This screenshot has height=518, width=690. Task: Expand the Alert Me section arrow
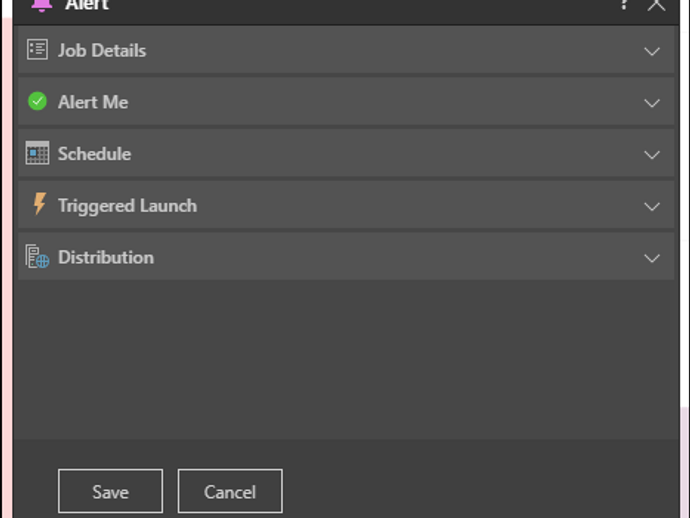point(652,103)
